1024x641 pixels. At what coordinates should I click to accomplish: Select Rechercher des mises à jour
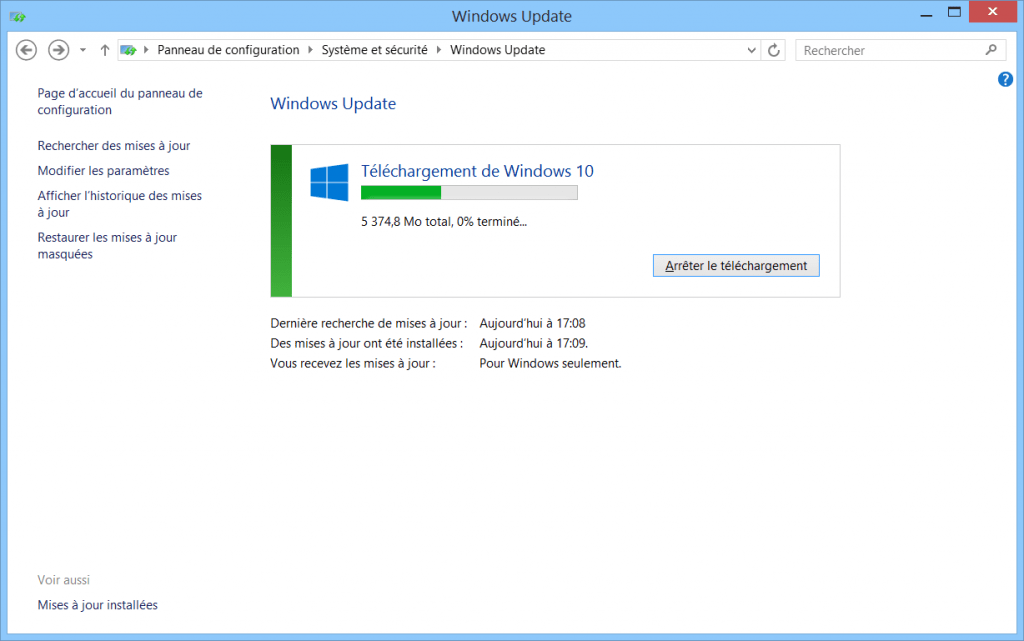pos(114,146)
